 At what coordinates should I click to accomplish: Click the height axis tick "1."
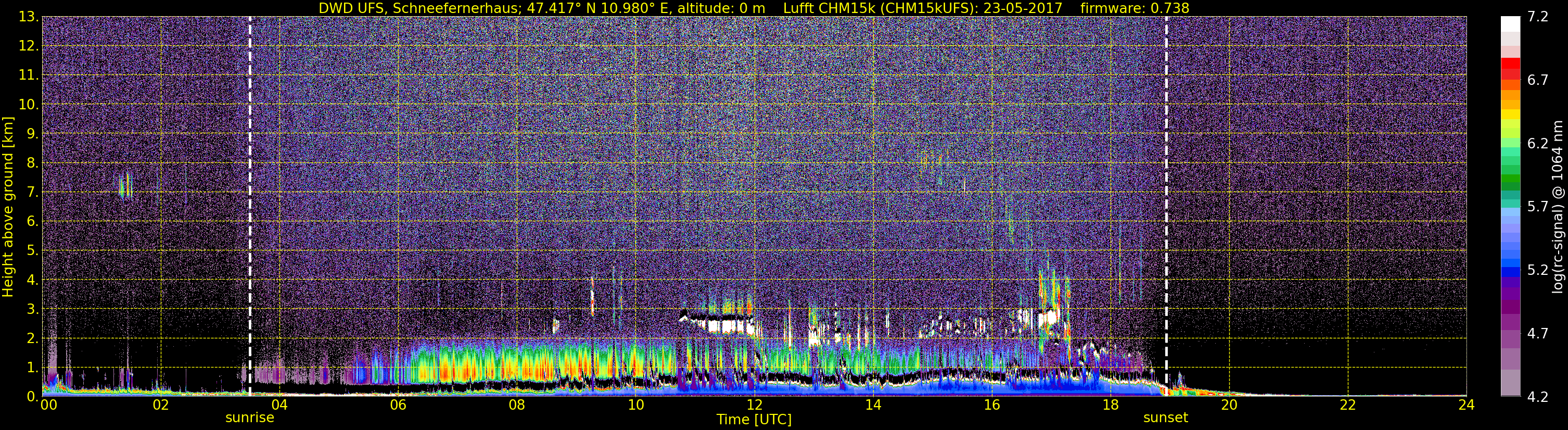tap(32, 368)
